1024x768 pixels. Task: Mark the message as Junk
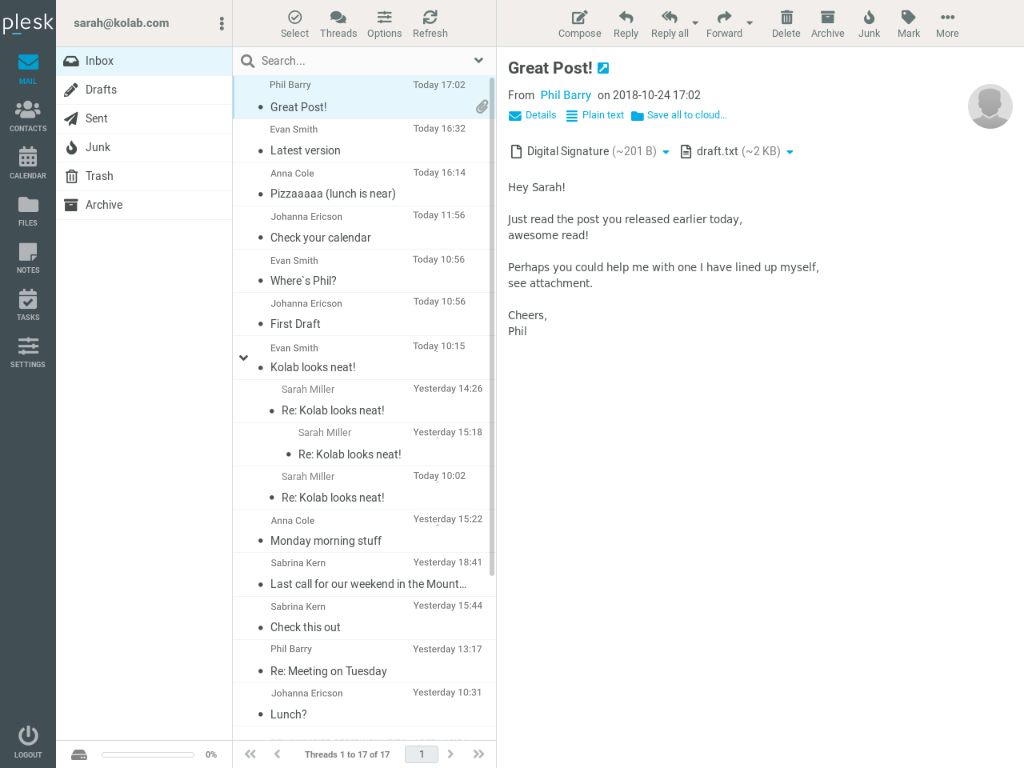[x=868, y=23]
